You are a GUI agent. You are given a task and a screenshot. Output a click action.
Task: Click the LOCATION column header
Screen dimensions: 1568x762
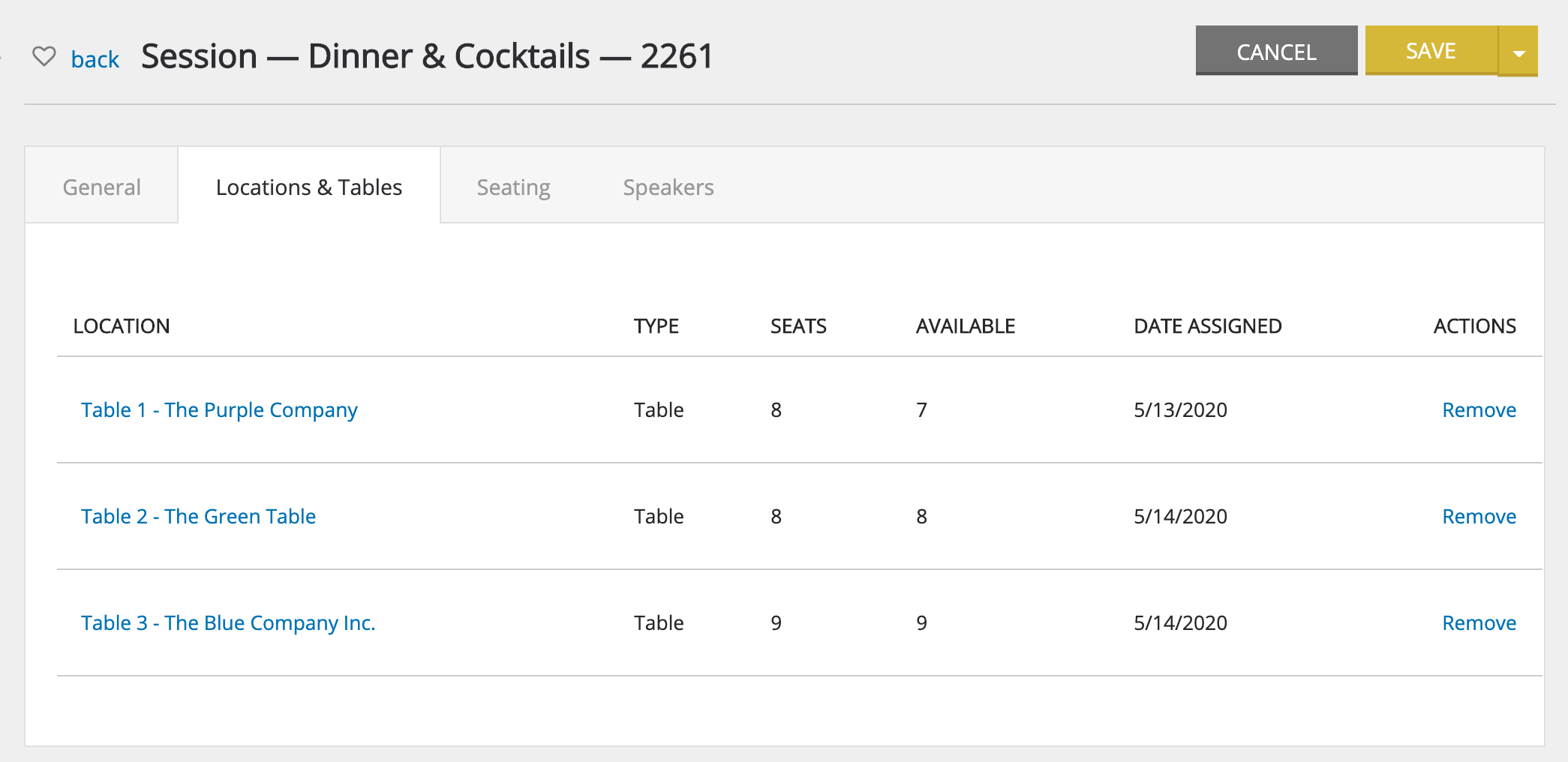coord(122,326)
